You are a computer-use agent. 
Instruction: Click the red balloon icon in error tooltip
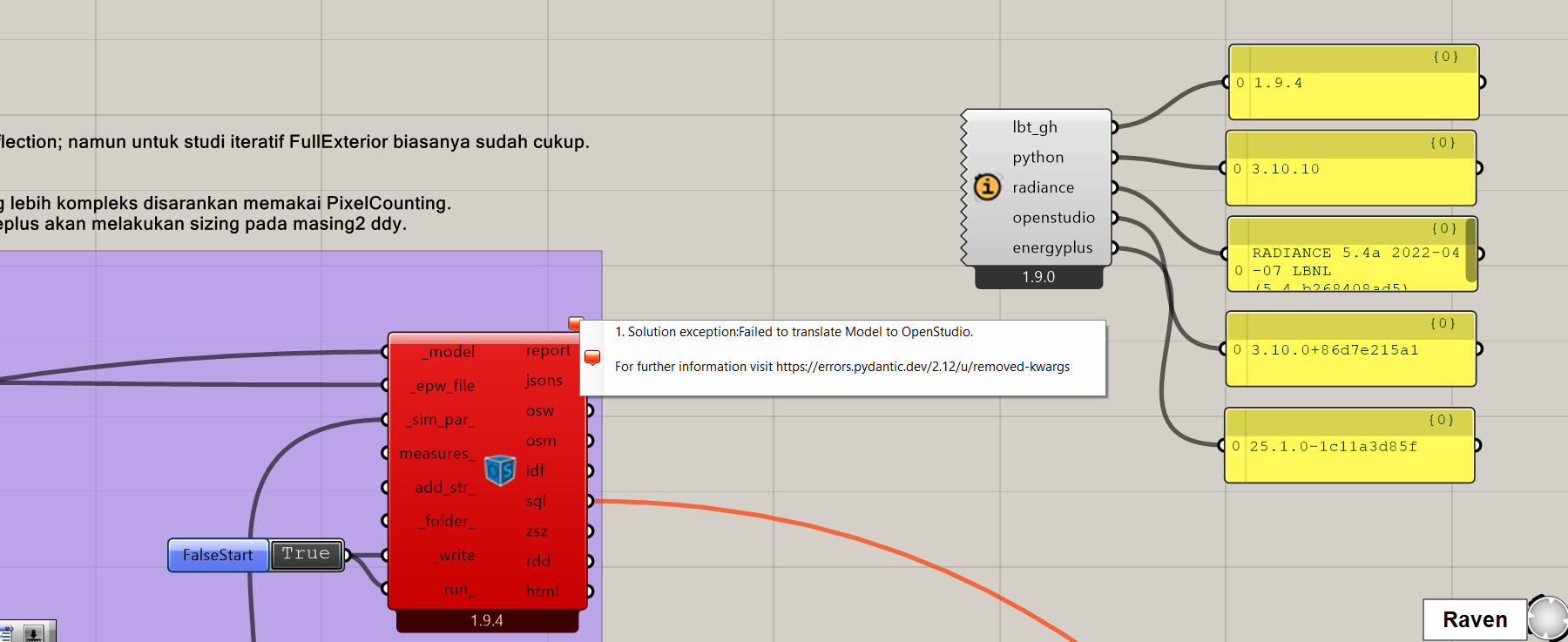click(592, 358)
